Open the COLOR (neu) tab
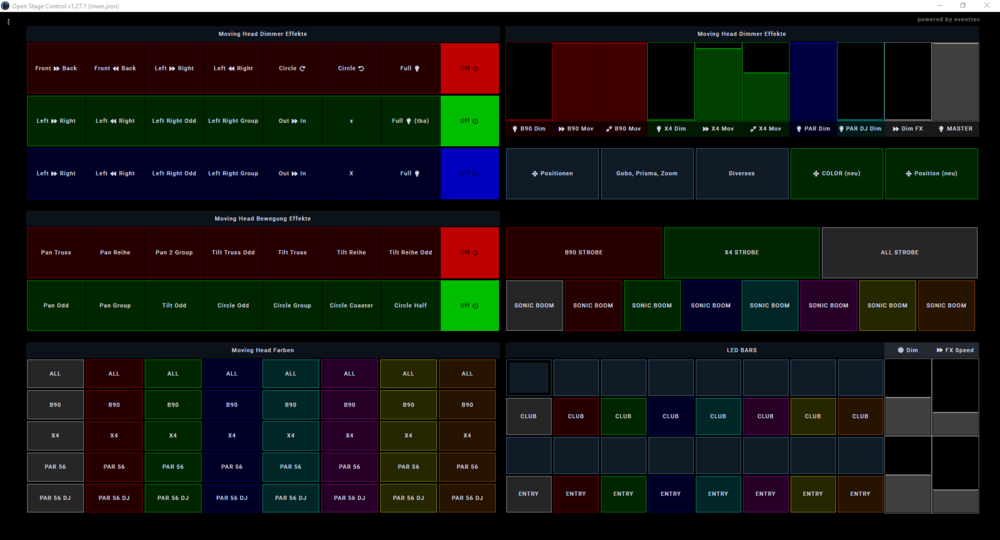Viewport: 1000px width, 540px height. coord(837,173)
